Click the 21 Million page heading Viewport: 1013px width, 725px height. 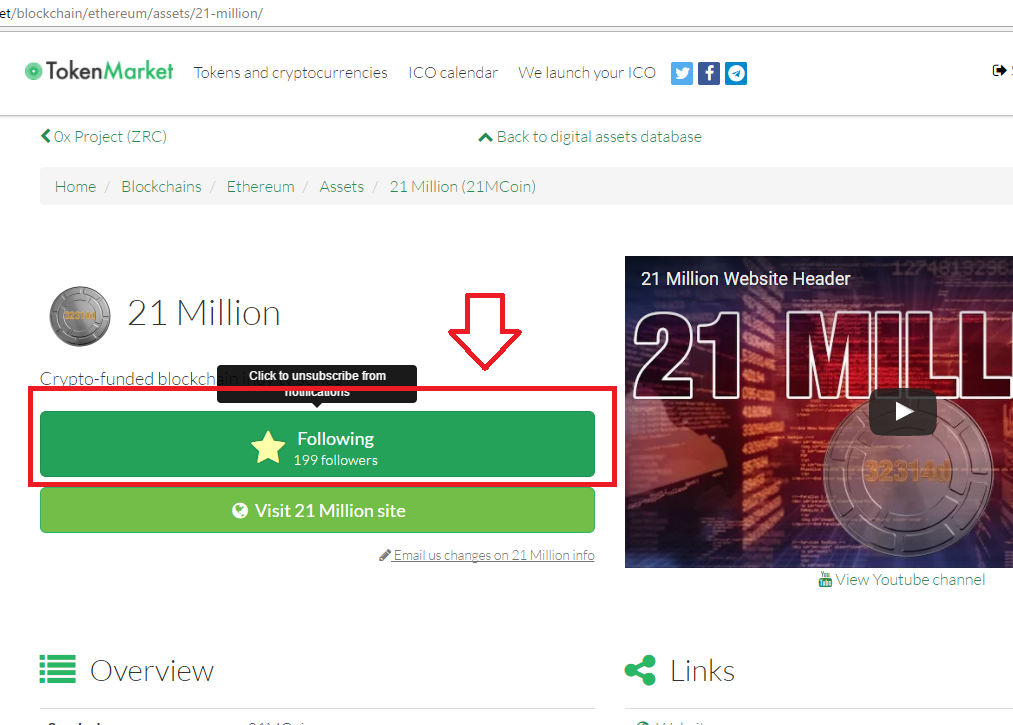click(204, 313)
